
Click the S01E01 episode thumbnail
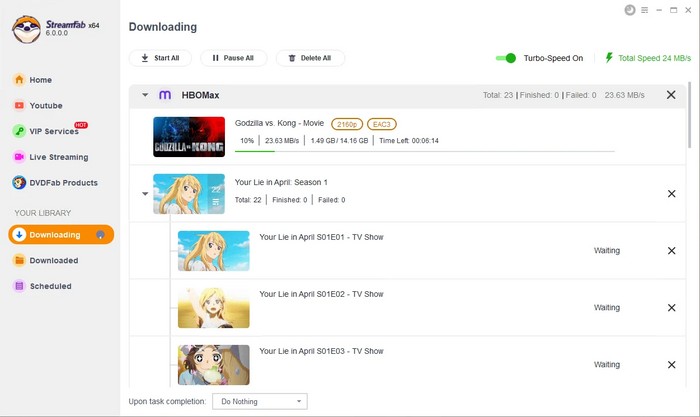pyautogui.click(x=214, y=250)
